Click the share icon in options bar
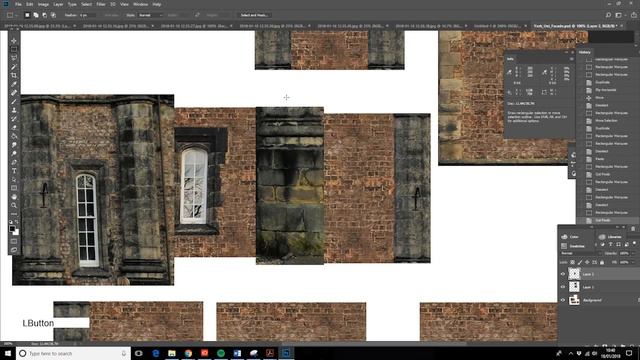Image resolution: width=640 pixels, height=360 pixels. 633,15
